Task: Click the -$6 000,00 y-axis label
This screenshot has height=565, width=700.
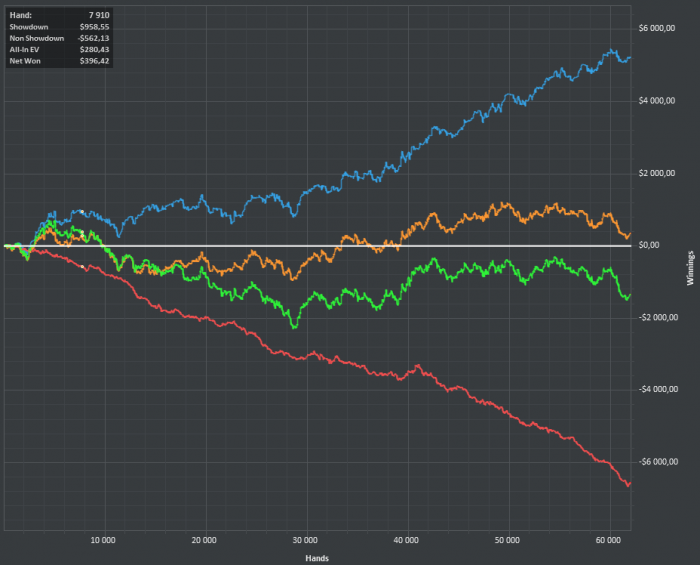Action: (658, 461)
